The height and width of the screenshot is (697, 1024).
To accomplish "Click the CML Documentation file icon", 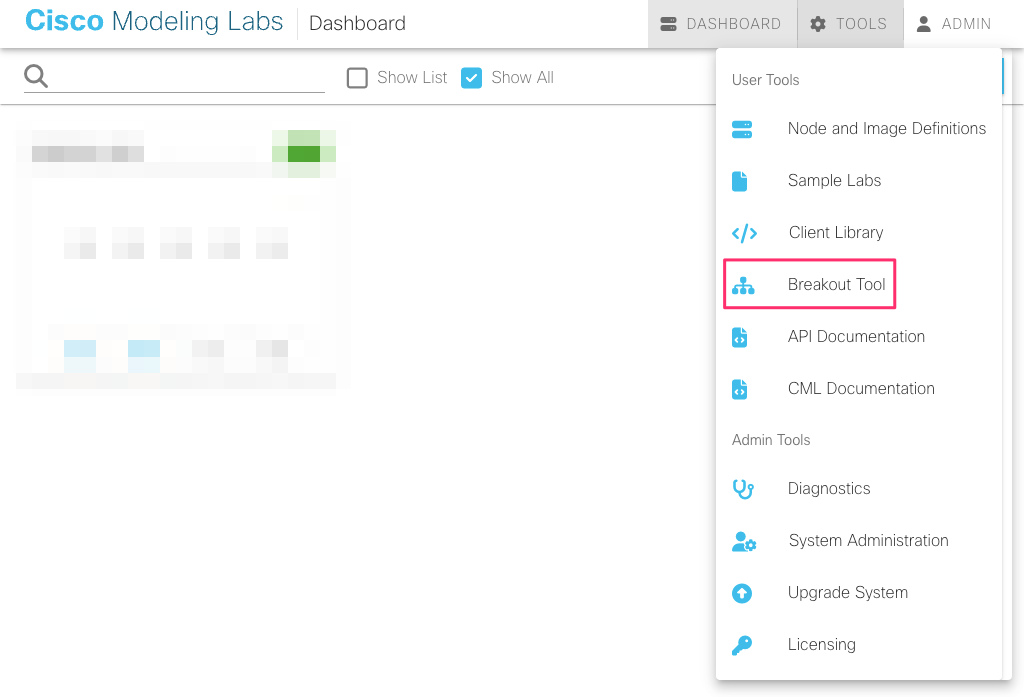I will 739,389.
